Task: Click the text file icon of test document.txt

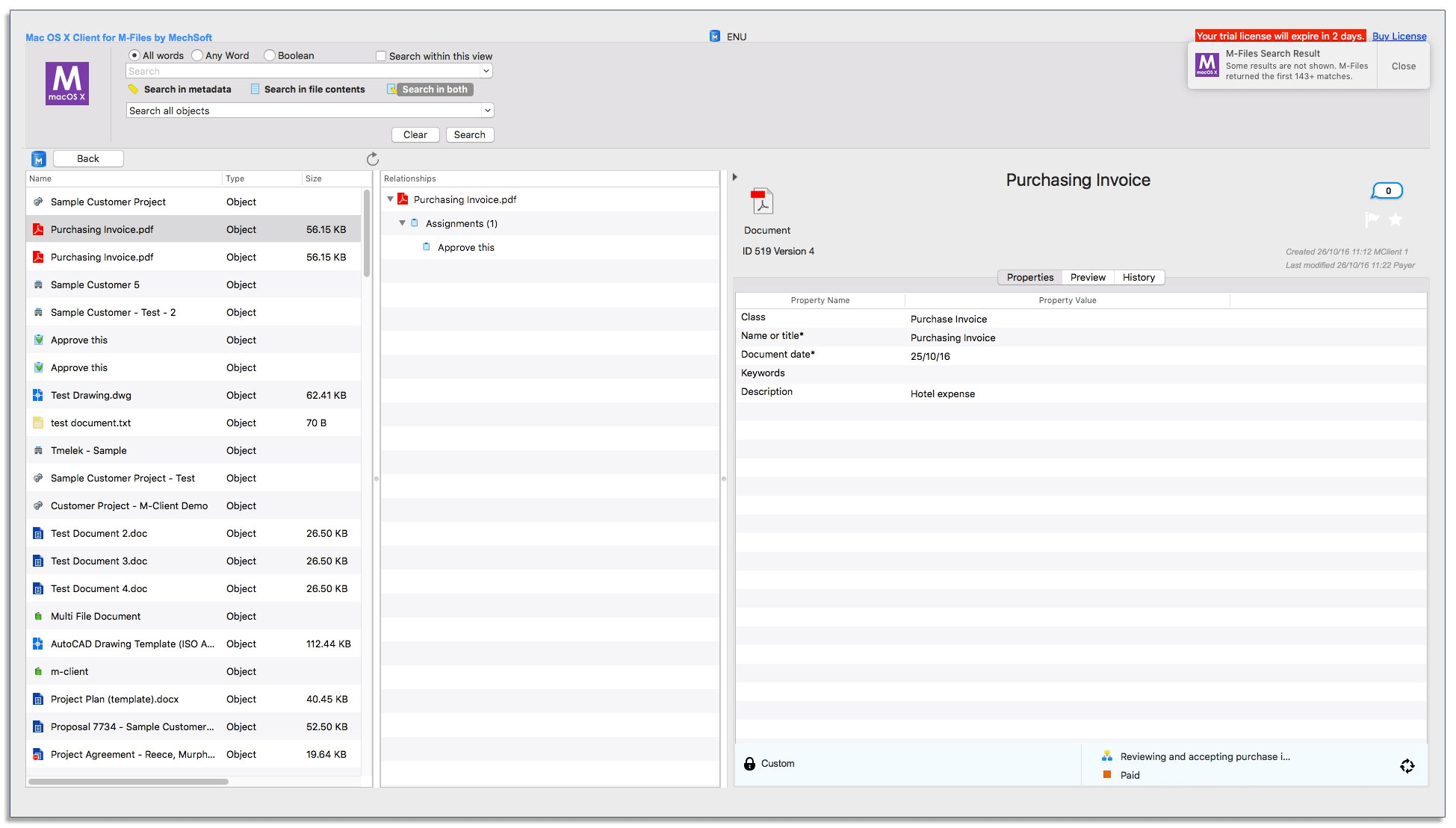Action: [38, 423]
